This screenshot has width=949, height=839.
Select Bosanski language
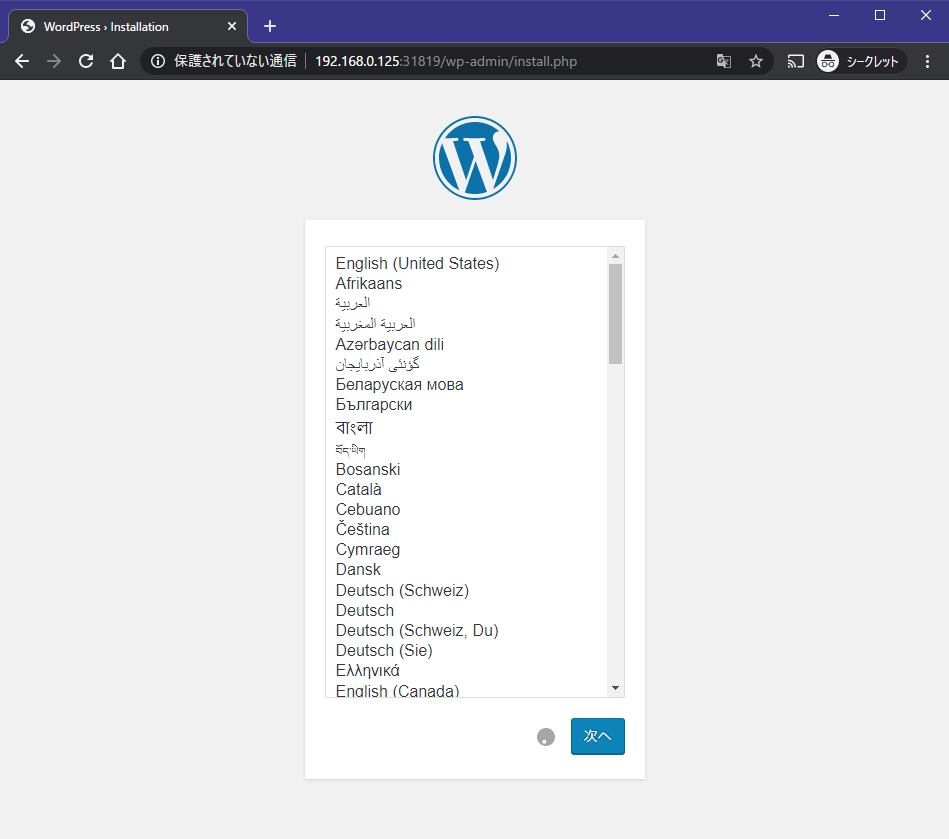coord(466,469)
